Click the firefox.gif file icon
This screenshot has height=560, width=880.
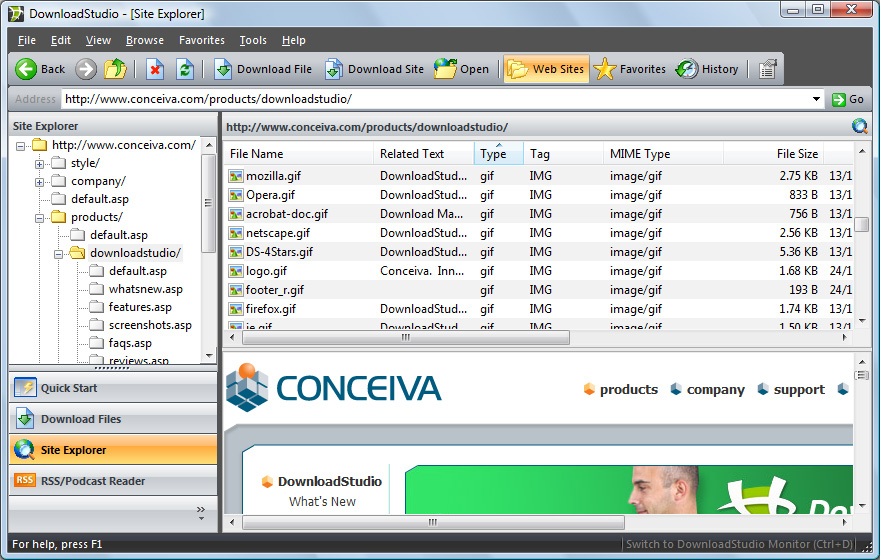tap(235, 309)
